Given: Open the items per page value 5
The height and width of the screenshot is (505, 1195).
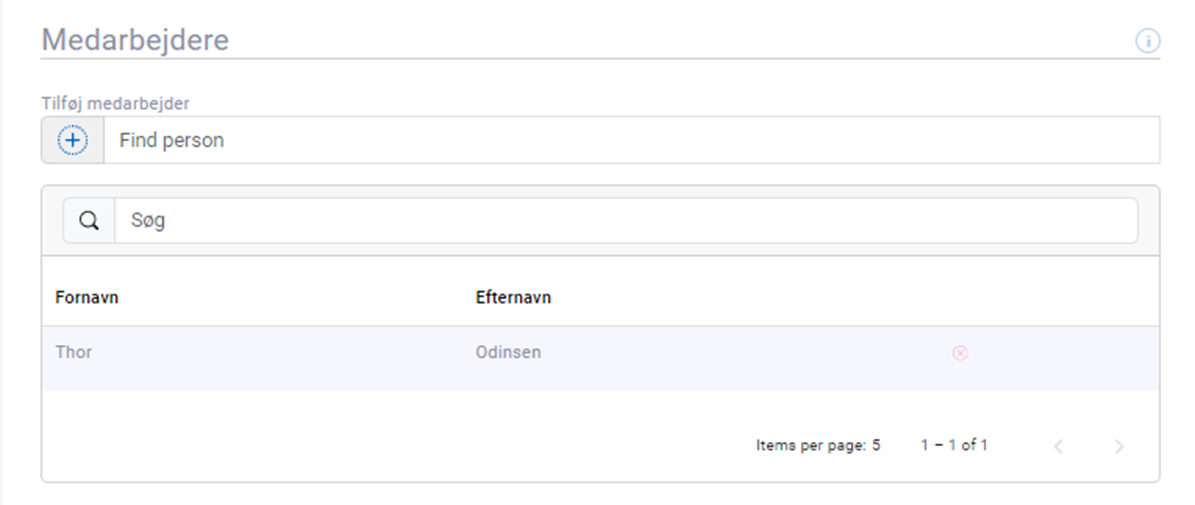Looking at the screenshot, I should (876, 446).
